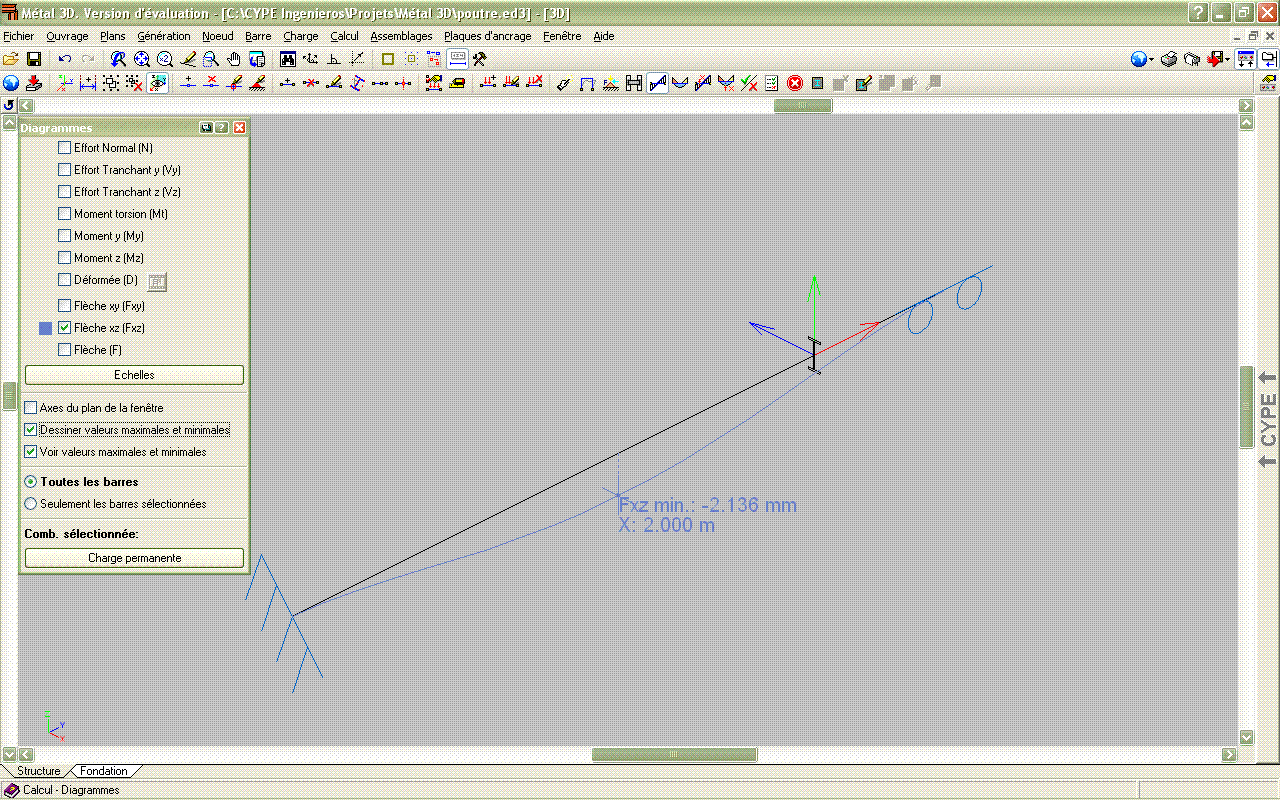This screenshot has height=800, width=1280.
Task: Enable Effort Tranchant y (Vy) diagram
Action: [65, 170]
